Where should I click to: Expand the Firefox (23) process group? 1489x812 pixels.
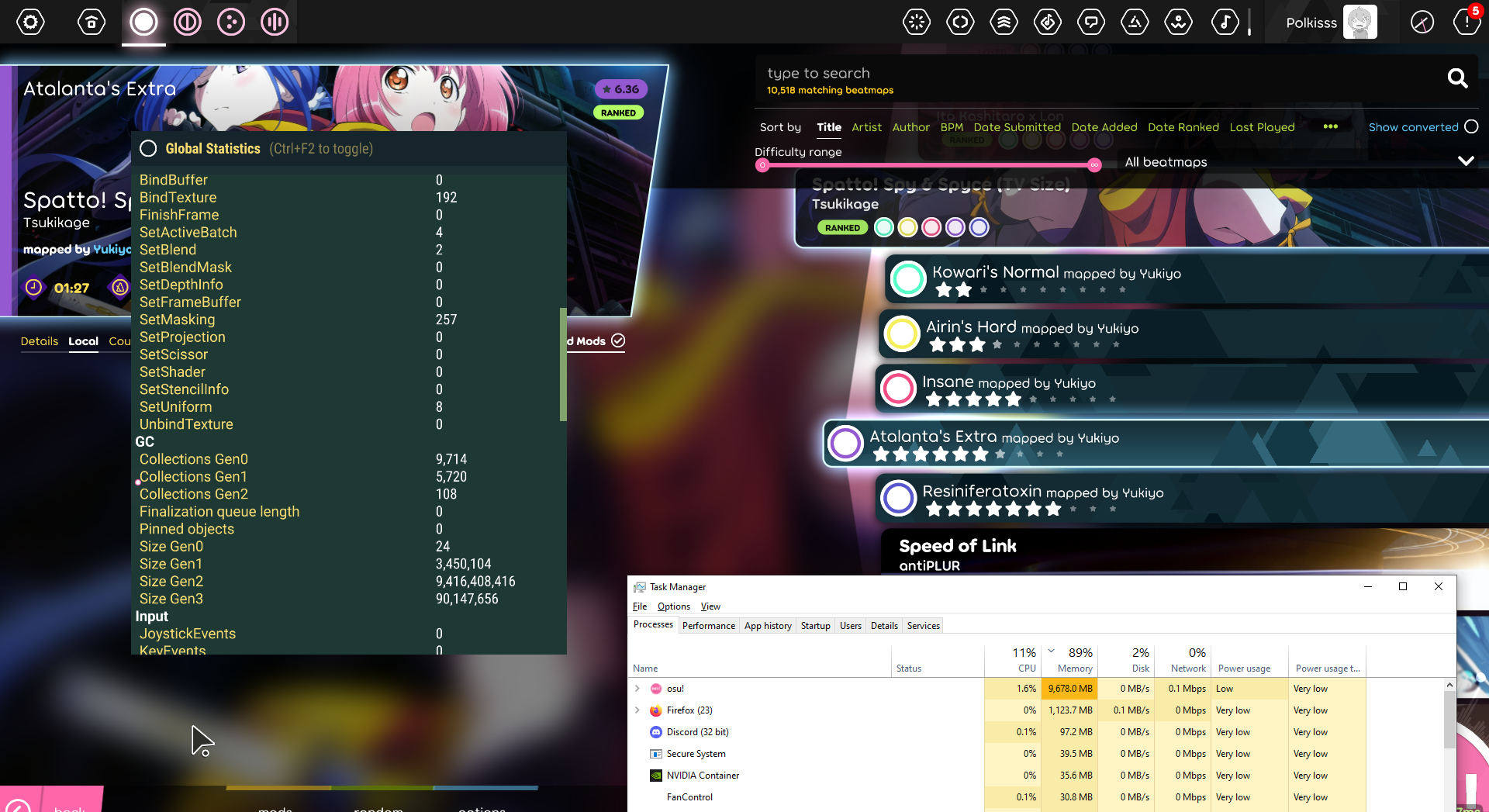(637, 710)
